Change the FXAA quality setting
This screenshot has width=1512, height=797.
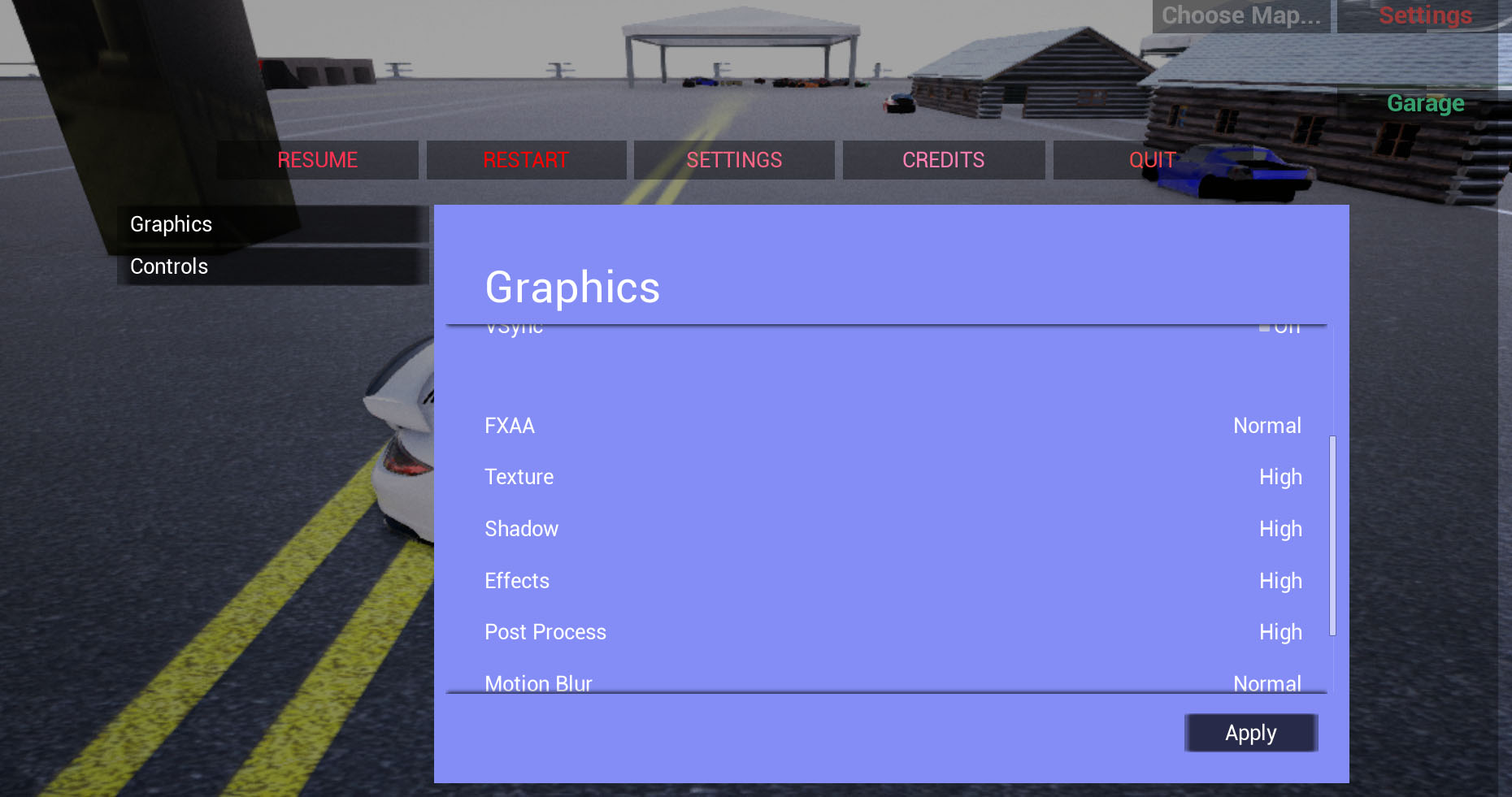1267,425
